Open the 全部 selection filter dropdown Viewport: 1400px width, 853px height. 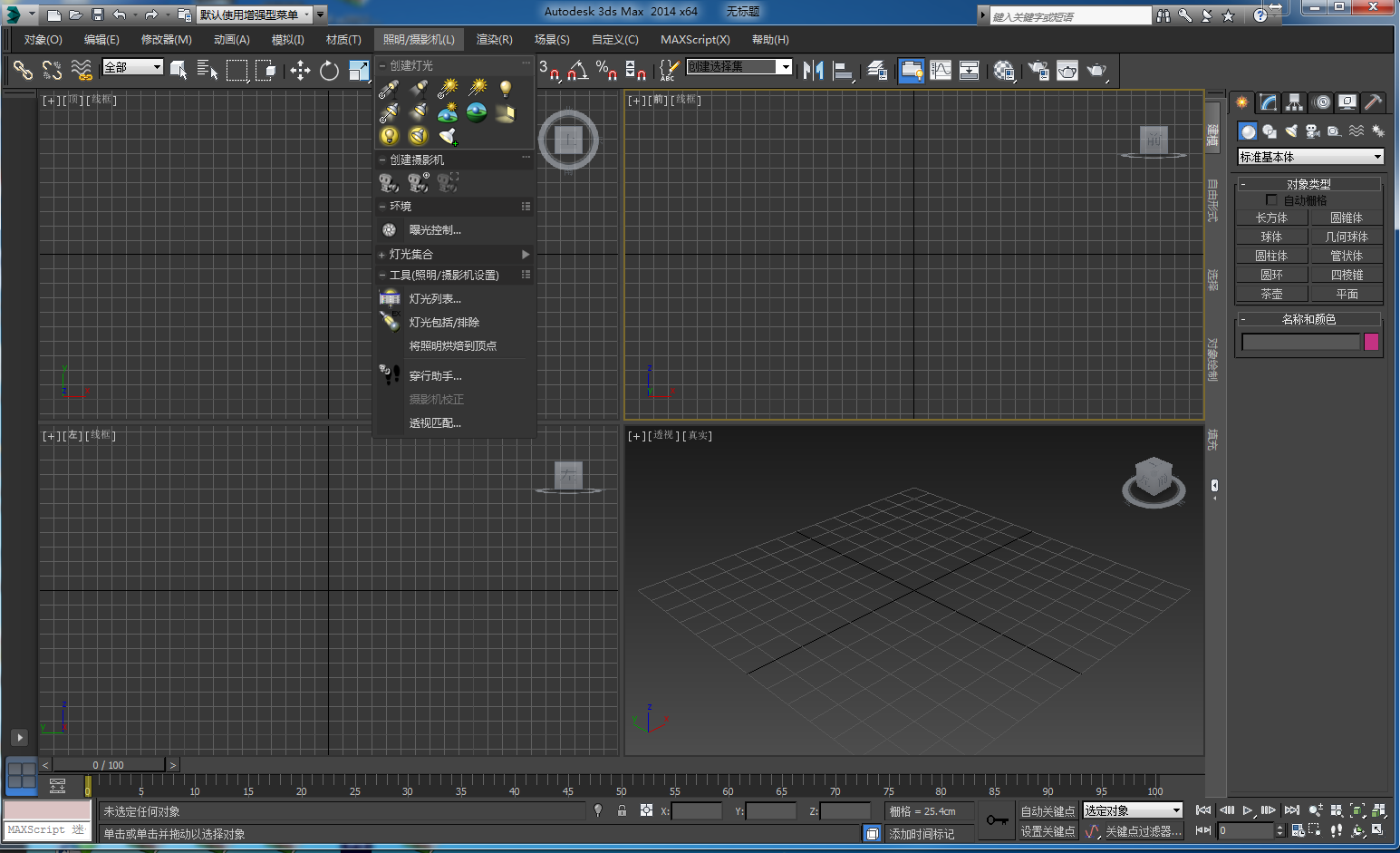coord(132,67)
